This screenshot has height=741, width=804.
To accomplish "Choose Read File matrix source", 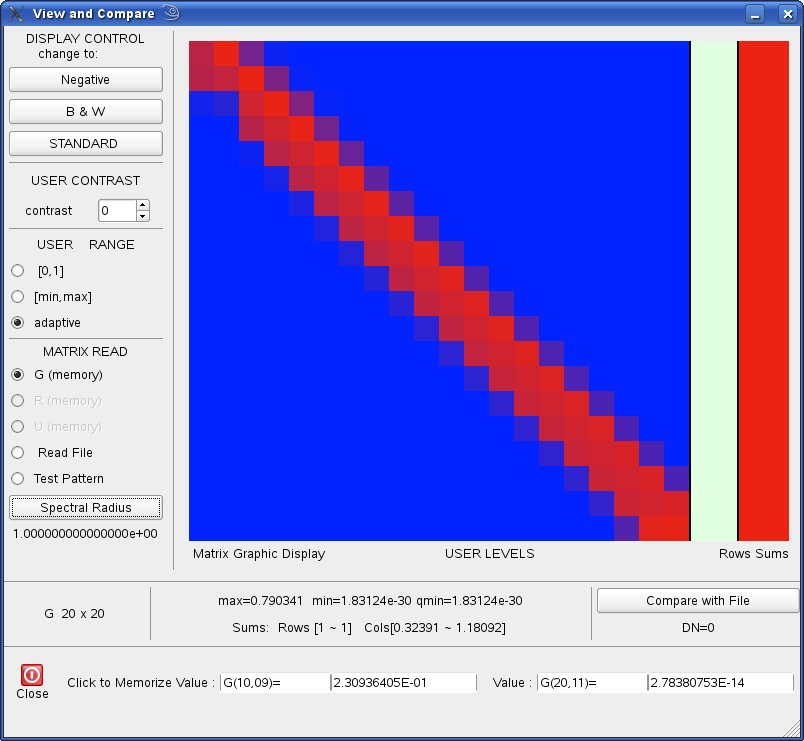I will [17, 453].
